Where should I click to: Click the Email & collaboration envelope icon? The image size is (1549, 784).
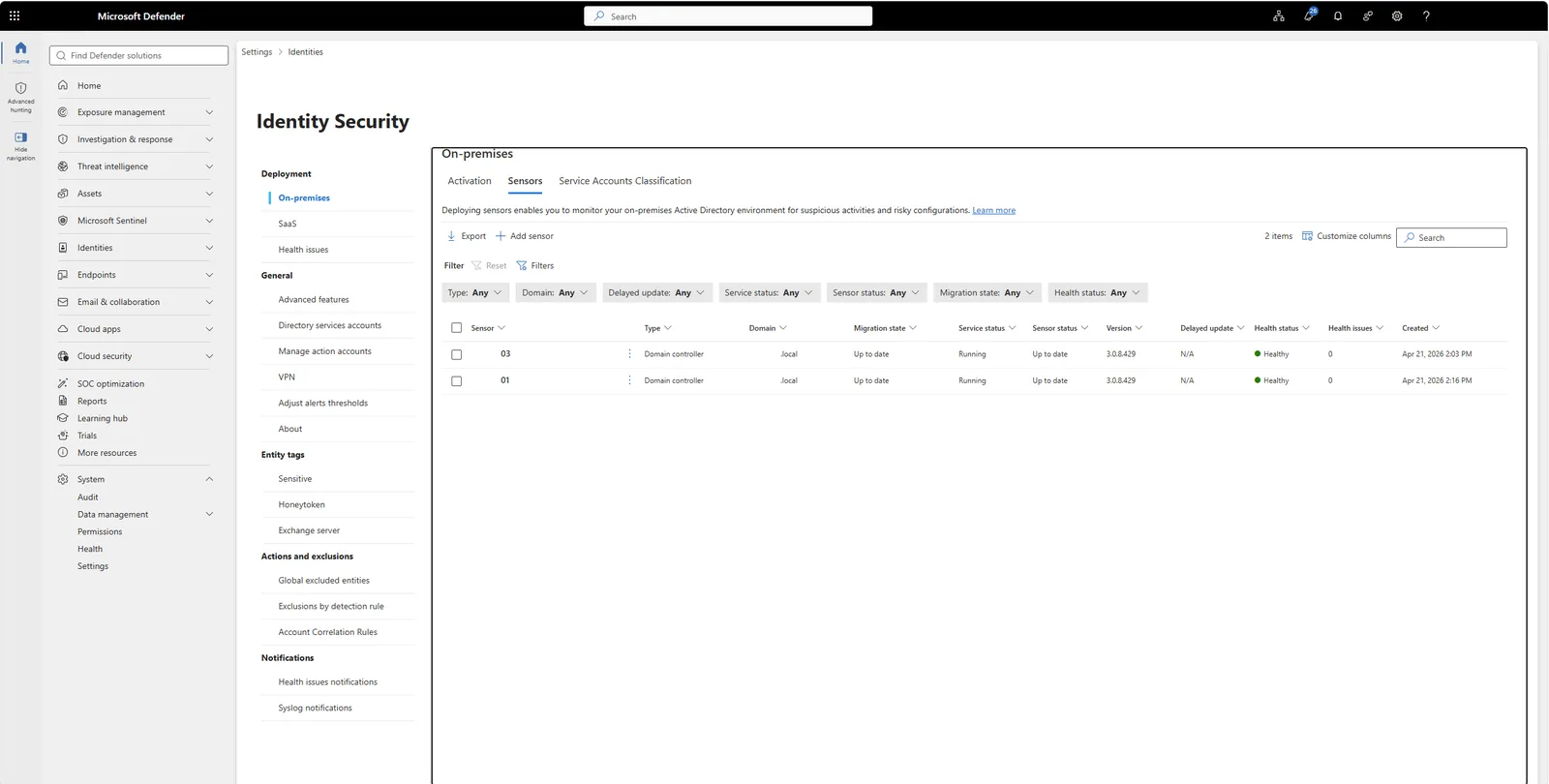pos(63,302)
